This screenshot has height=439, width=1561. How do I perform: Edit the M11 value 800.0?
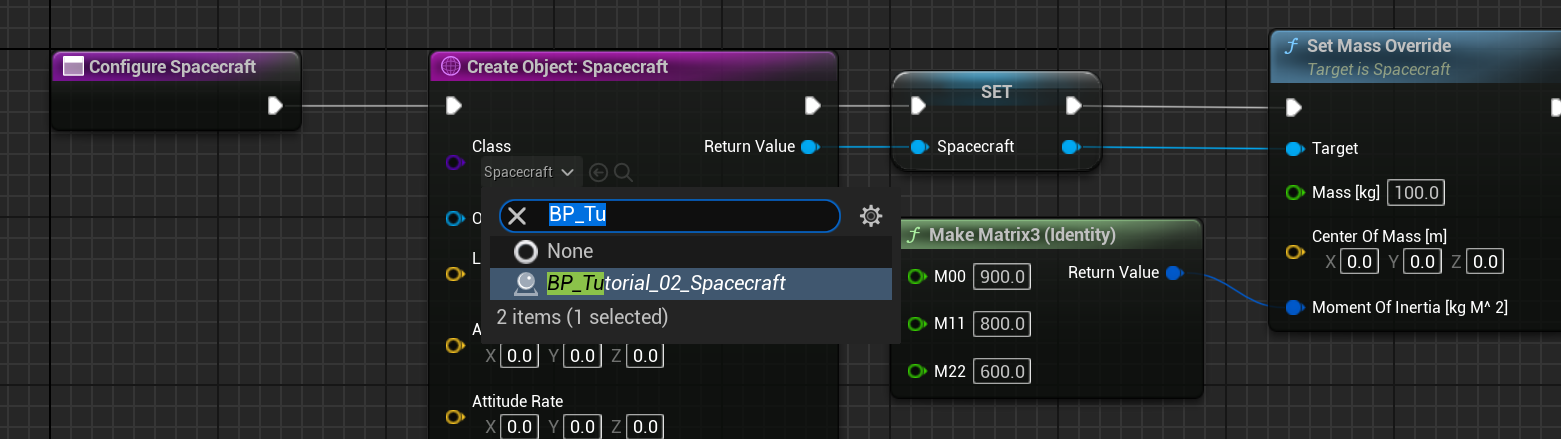click(1001, 324)
